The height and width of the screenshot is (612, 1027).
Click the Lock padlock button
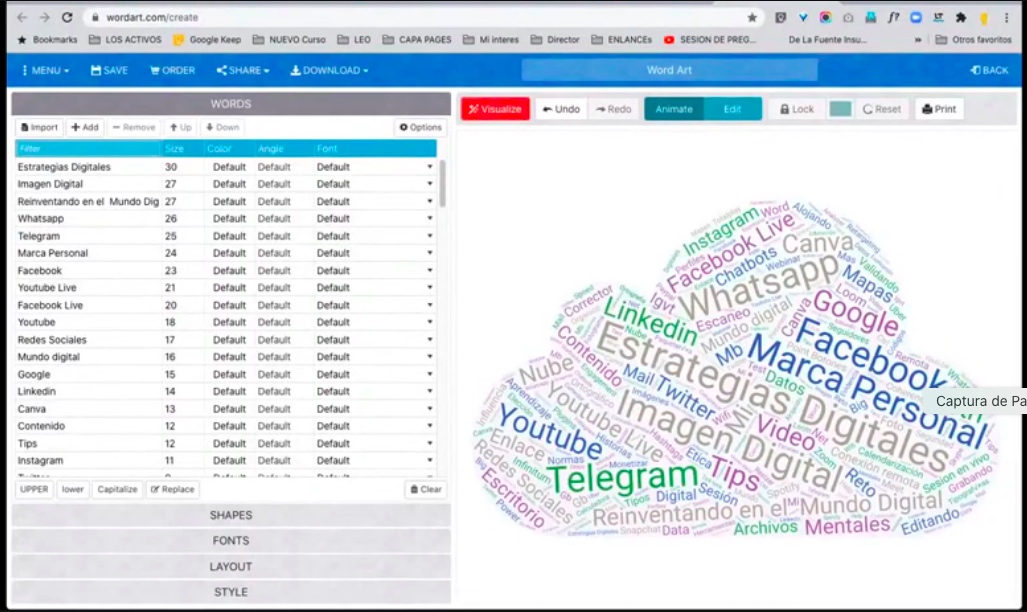pos(796,109)
